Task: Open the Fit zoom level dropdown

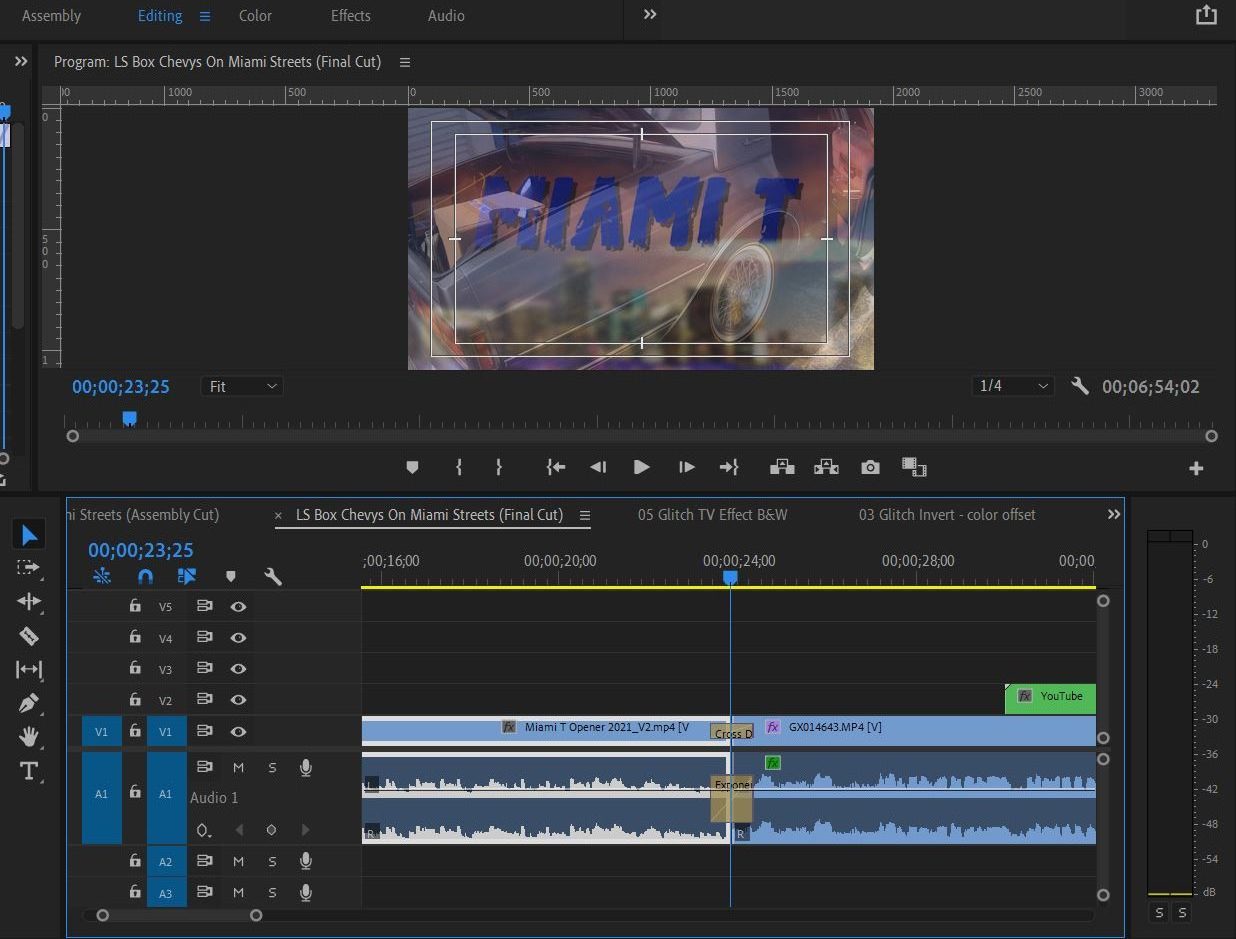Action: [x=242, y=386]
